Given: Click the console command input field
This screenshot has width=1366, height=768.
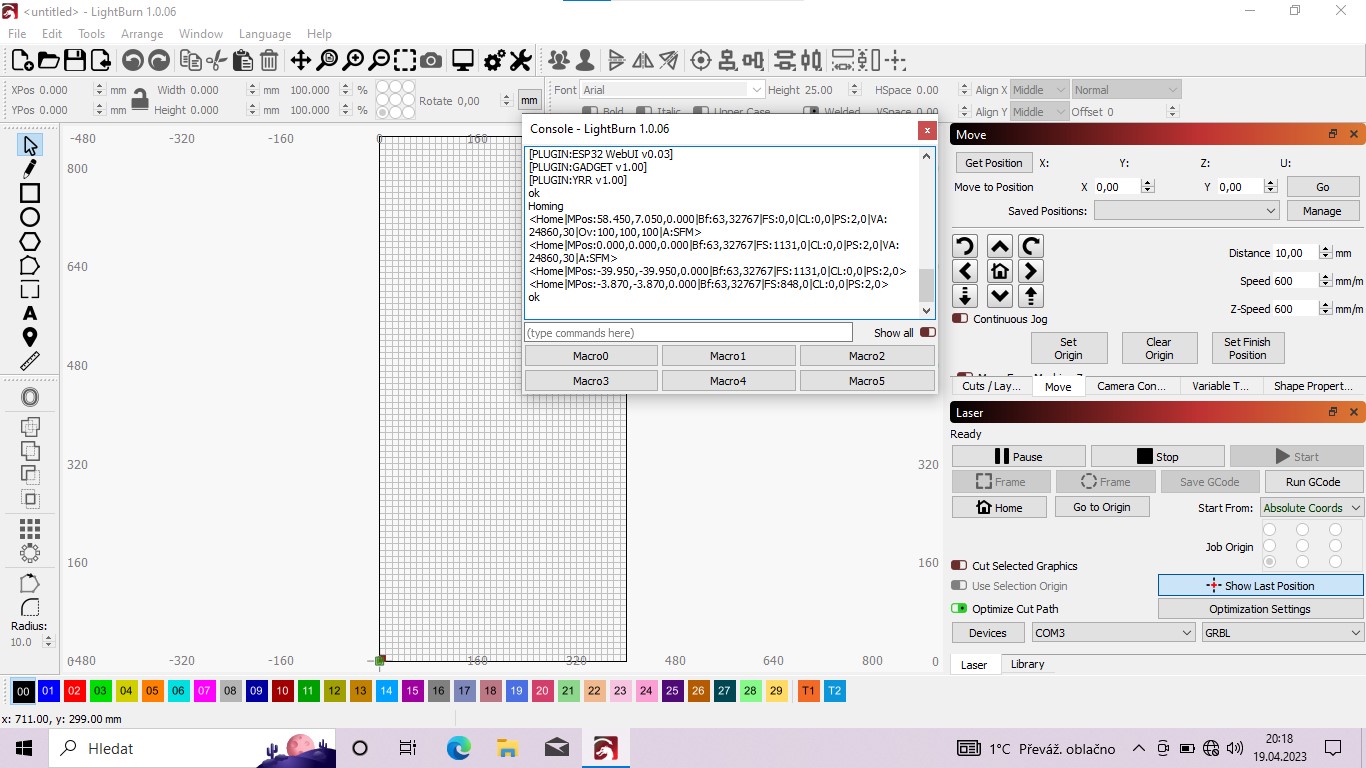Looking at the screenshot, I should point(688,333).
